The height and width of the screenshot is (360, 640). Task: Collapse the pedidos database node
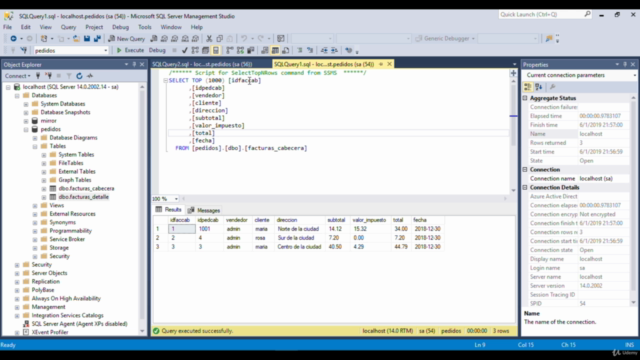pos(26,129)
